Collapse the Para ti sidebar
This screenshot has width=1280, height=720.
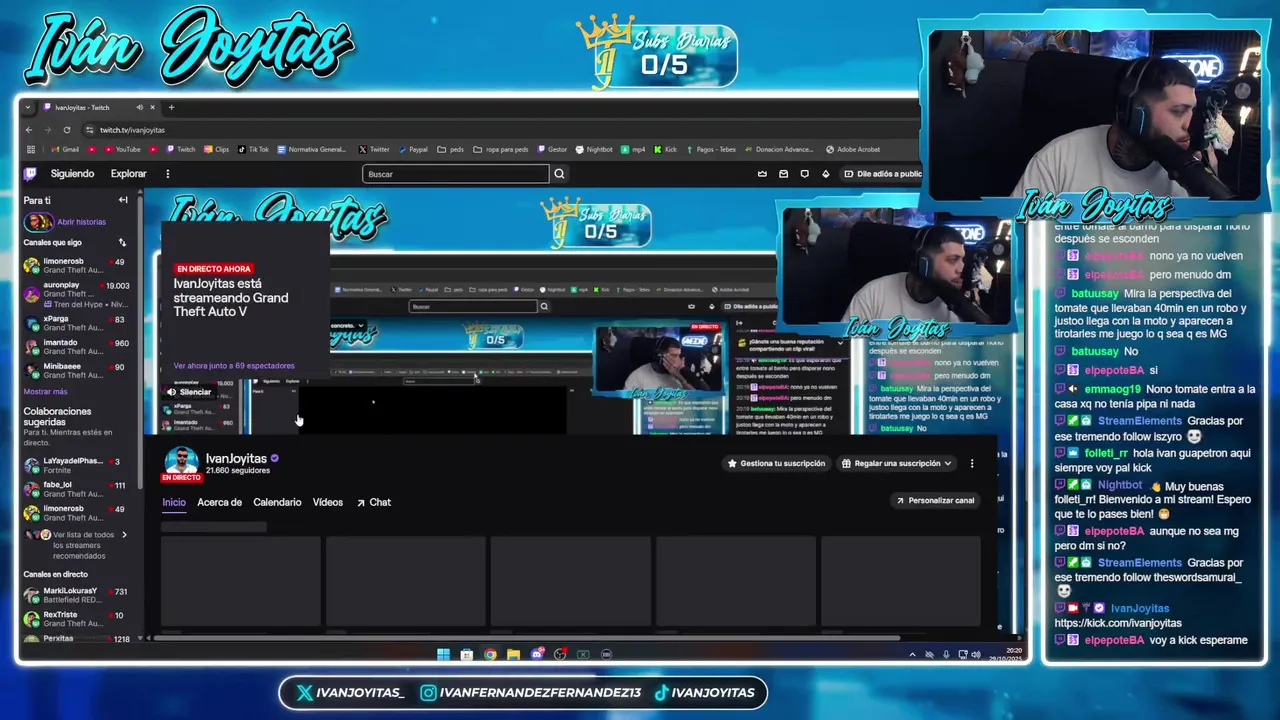coord(123,200)
